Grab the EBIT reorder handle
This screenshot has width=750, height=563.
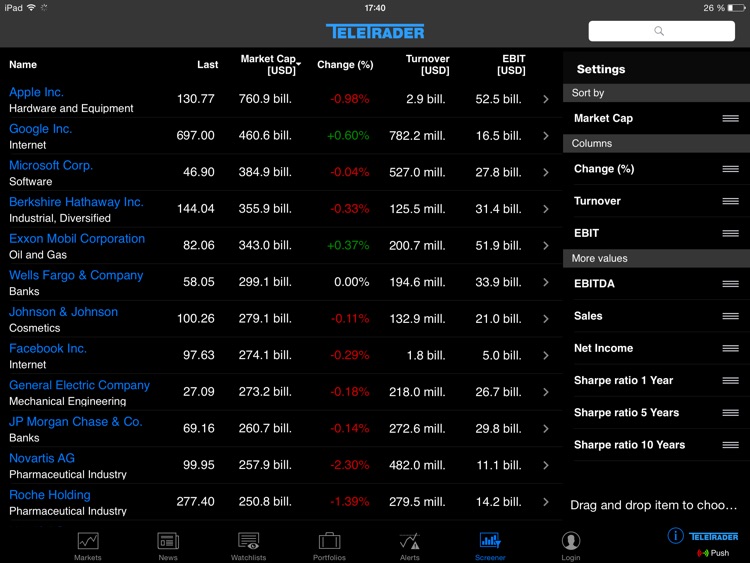730,233
